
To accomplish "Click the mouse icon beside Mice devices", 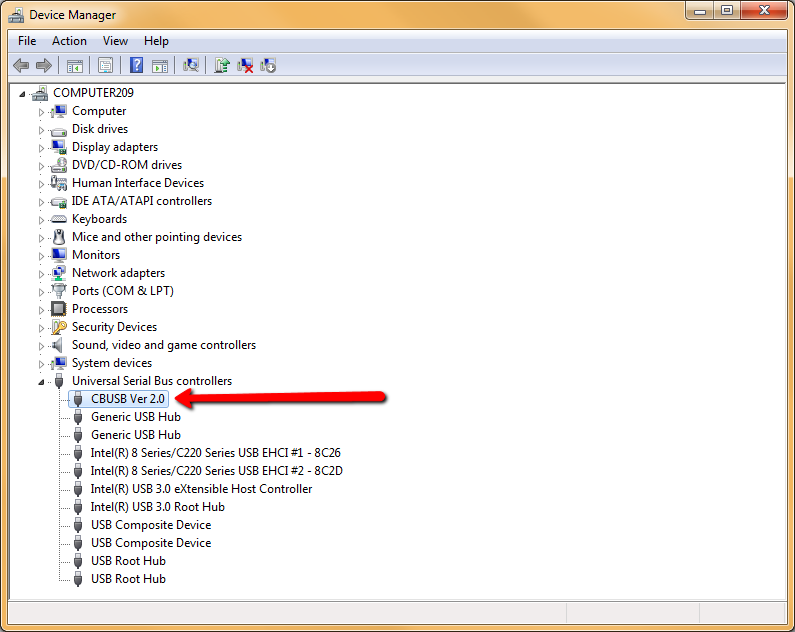I will (59, 237).
